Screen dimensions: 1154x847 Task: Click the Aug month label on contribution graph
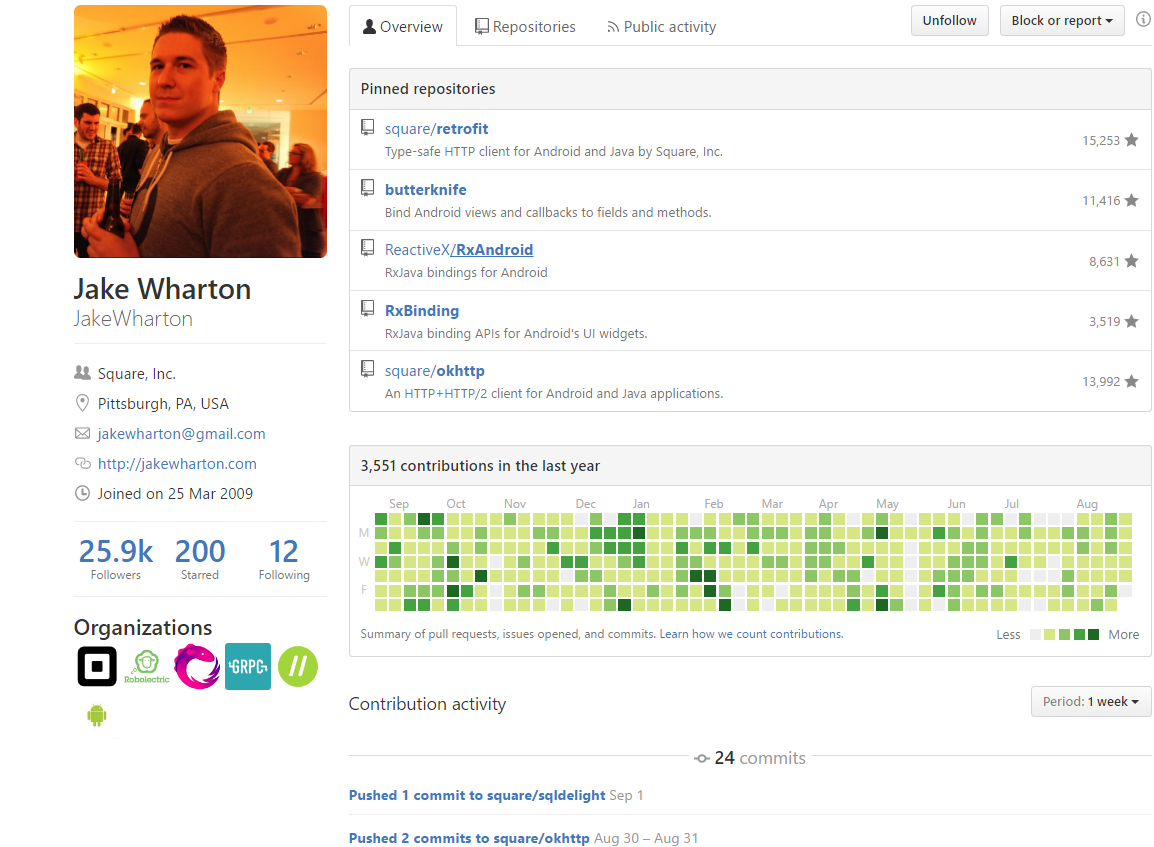click(1087, 503)
